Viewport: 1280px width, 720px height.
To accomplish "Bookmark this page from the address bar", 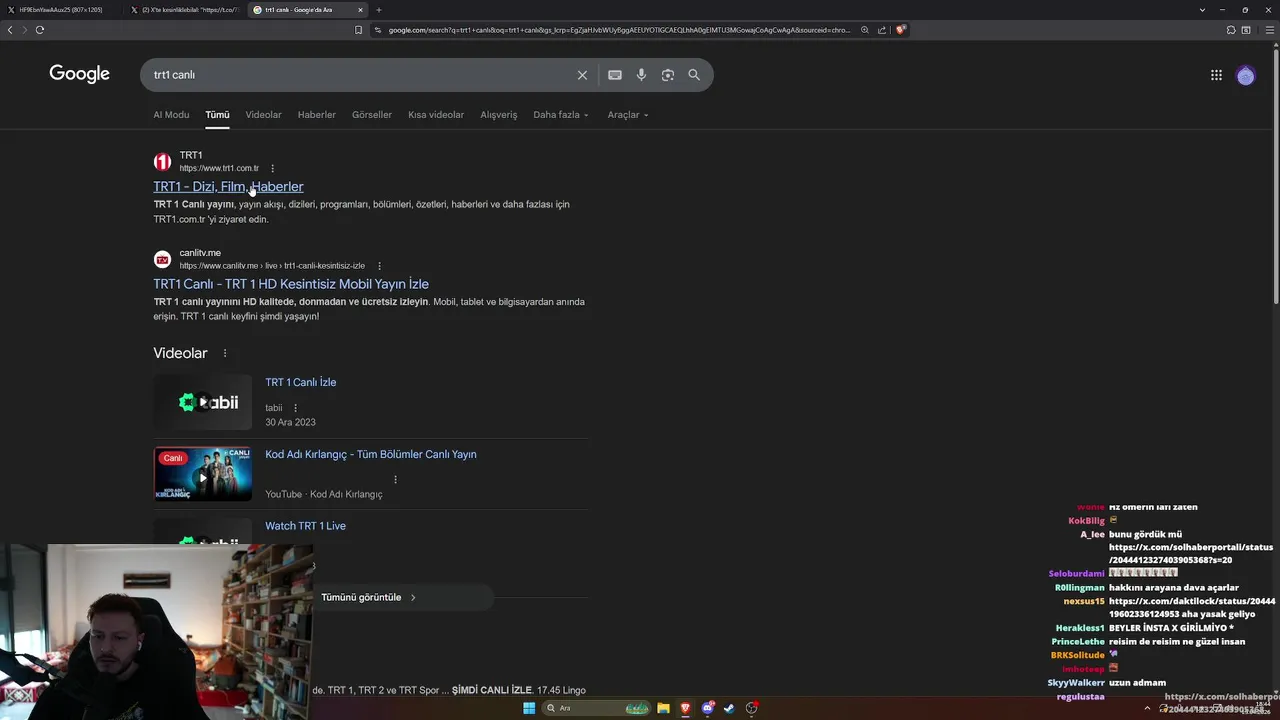I will [x=358, y=30].
